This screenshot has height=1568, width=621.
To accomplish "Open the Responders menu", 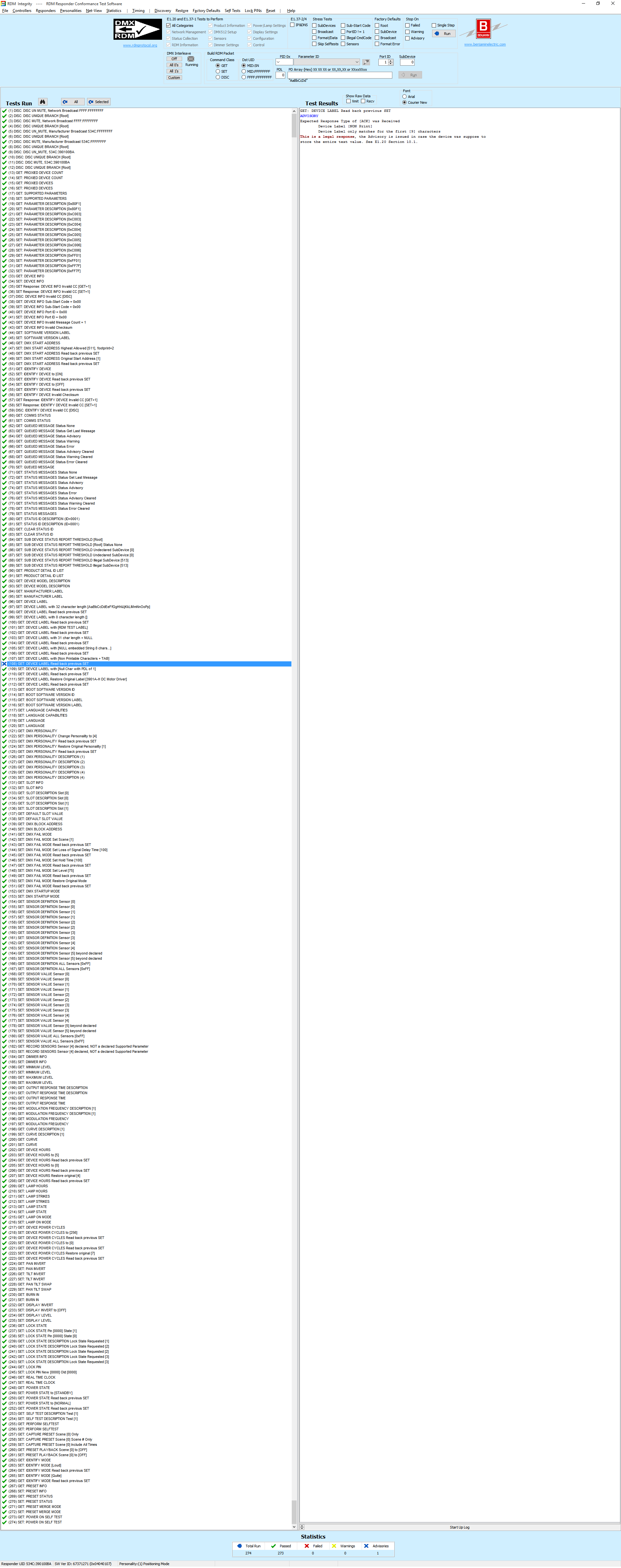I will tap(46, 10).
